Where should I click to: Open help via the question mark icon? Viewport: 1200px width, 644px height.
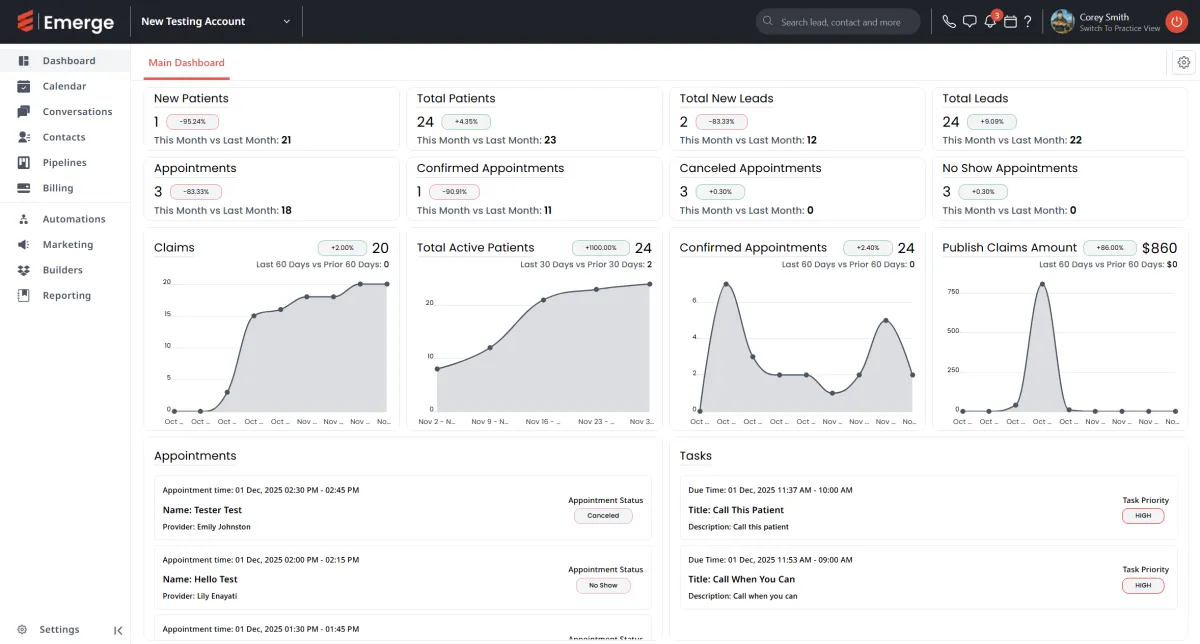tap(1027, 22)
